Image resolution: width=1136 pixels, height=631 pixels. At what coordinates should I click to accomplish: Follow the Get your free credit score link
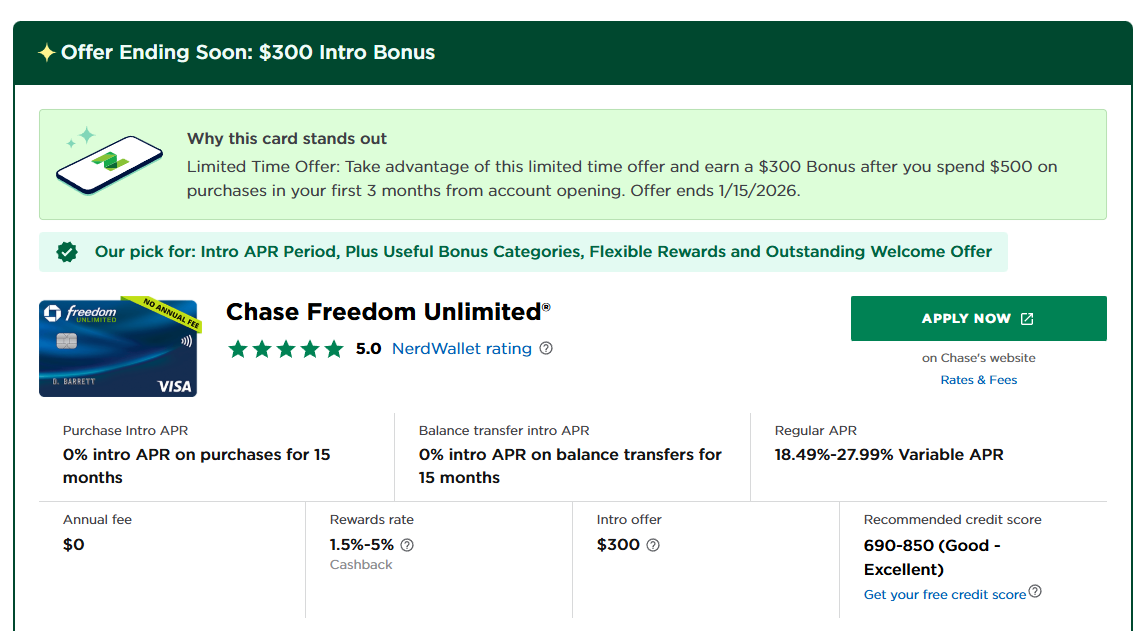tap(945, 594)
